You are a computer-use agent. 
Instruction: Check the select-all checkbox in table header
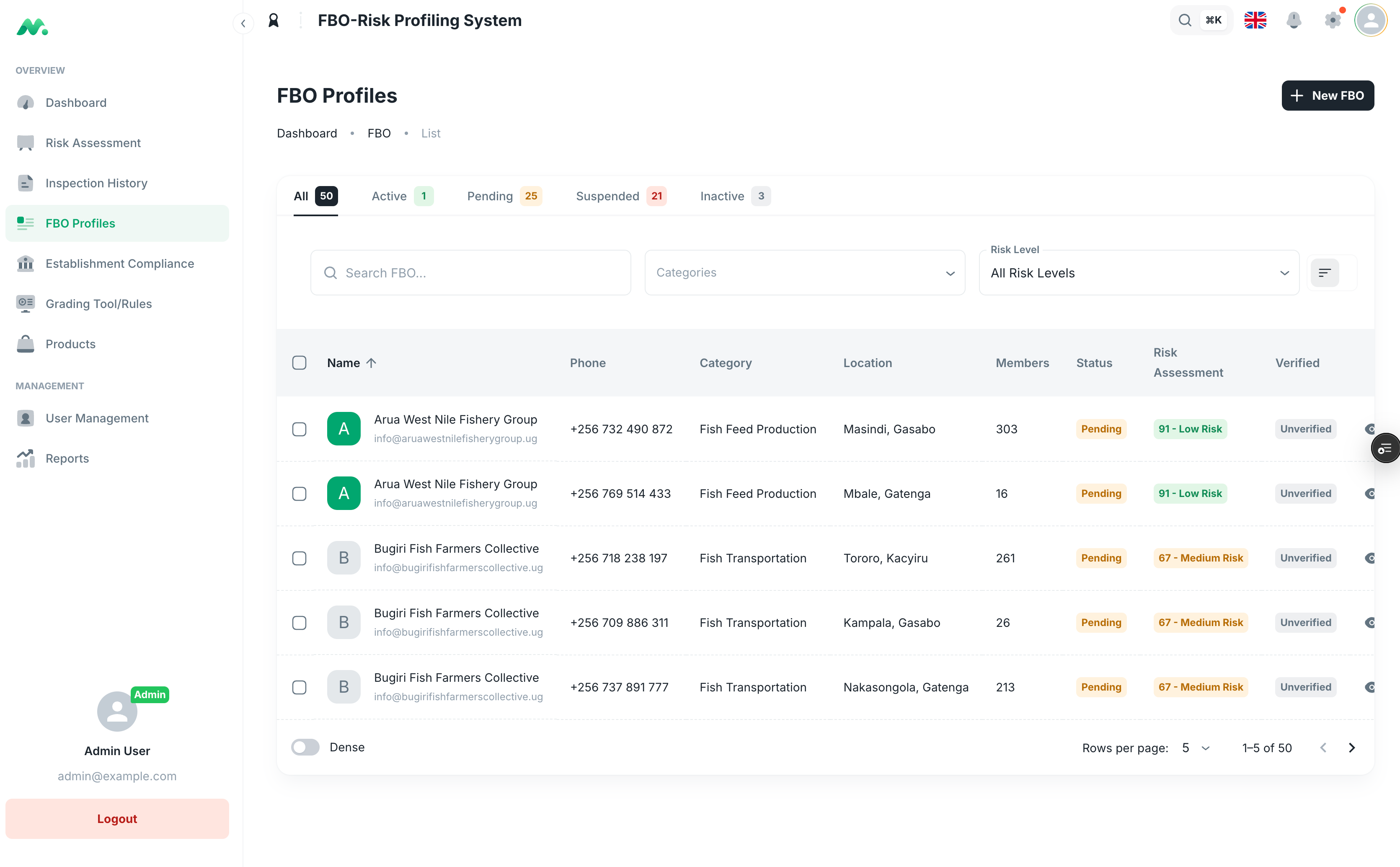point(299,363)
